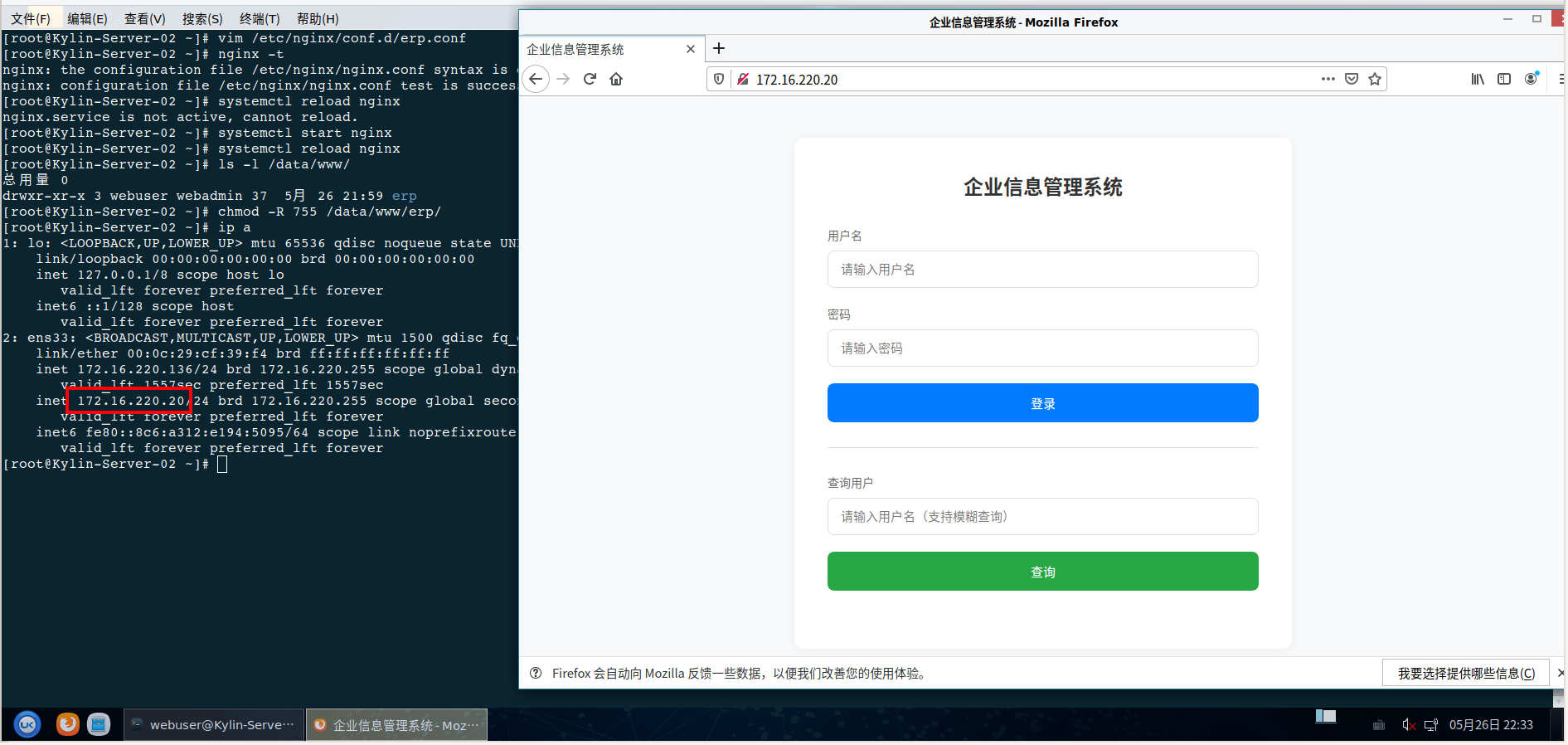Click the 企业信息管理系统 page heading
1568x745 pixels.
coord(1042,187)
